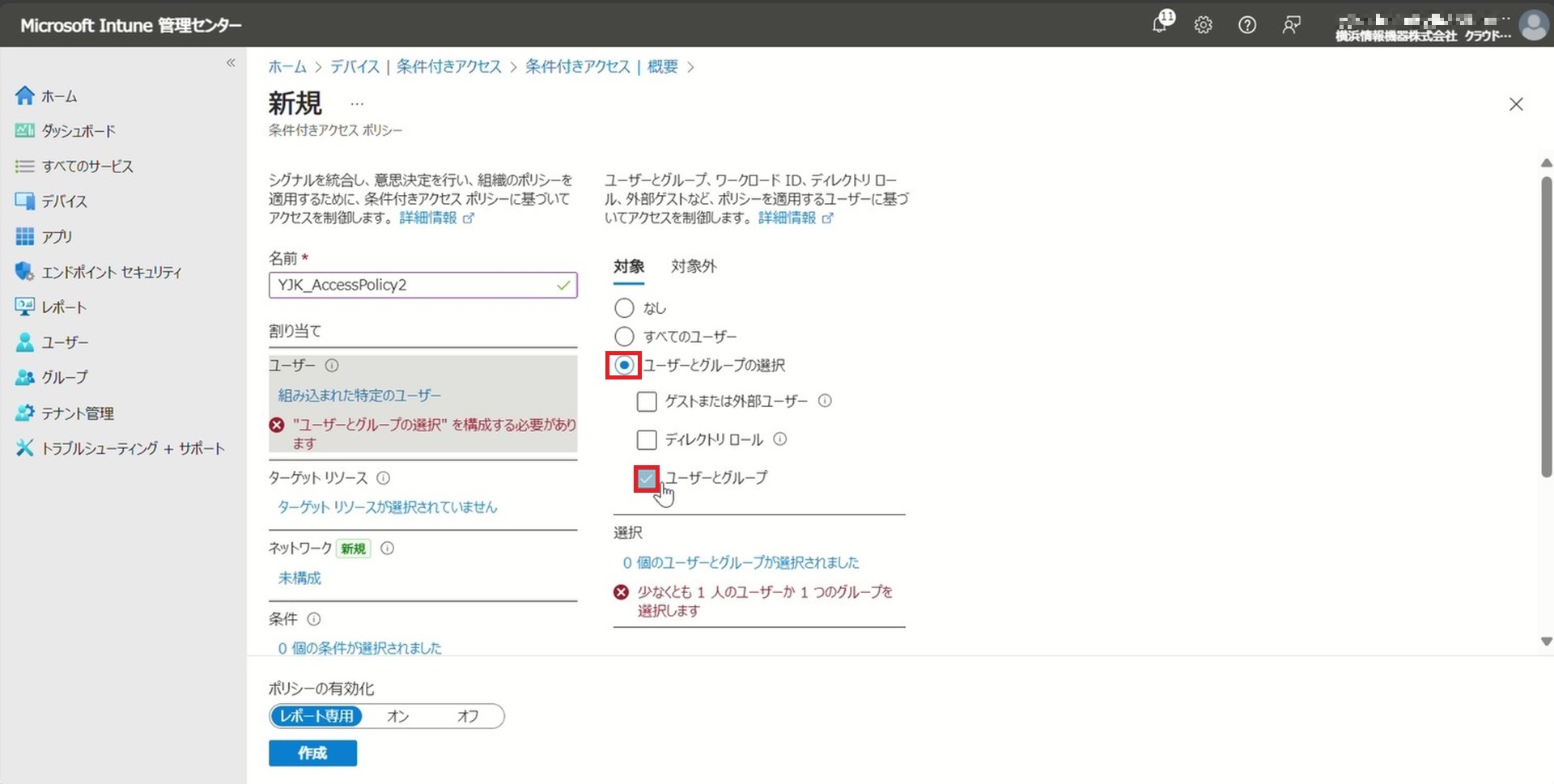Click the テナント管理 sidebar icon

coord(24,413)
